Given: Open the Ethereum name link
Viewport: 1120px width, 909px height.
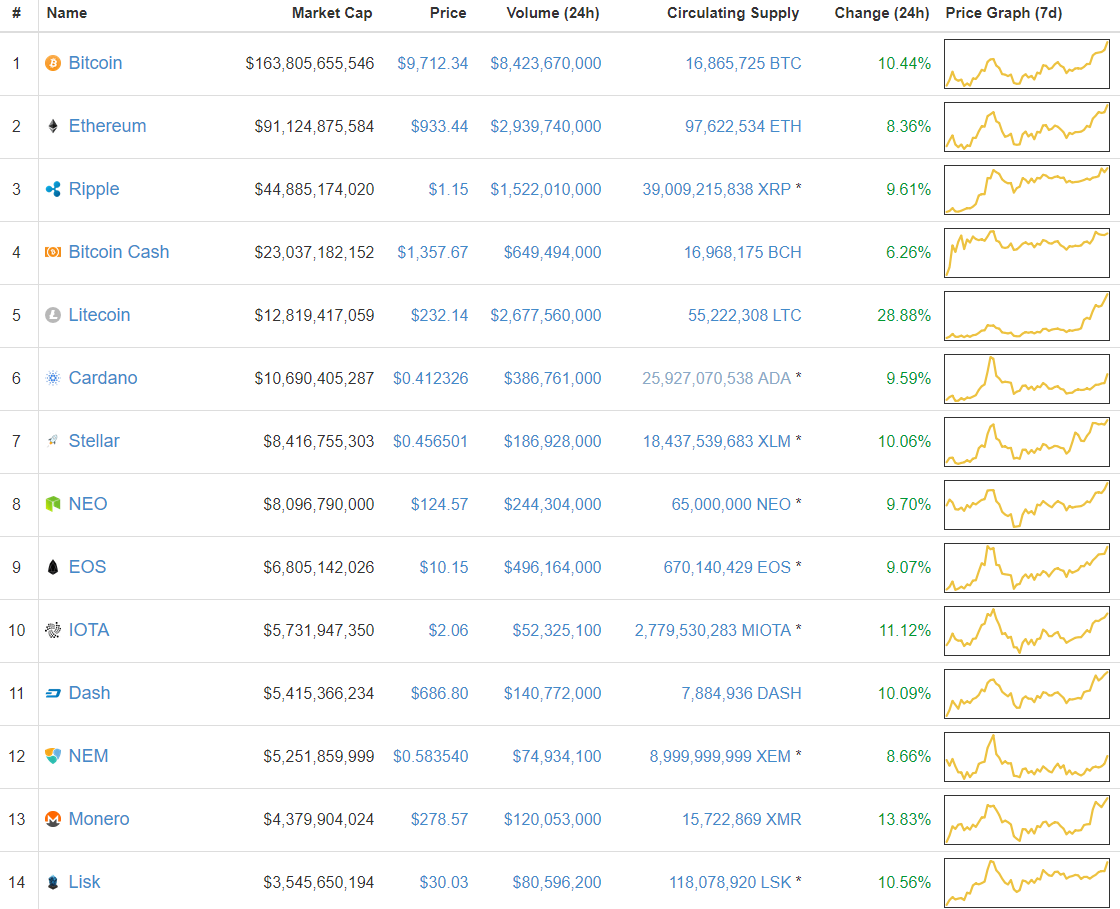Looking at the screenshot, I should [107, 126].
